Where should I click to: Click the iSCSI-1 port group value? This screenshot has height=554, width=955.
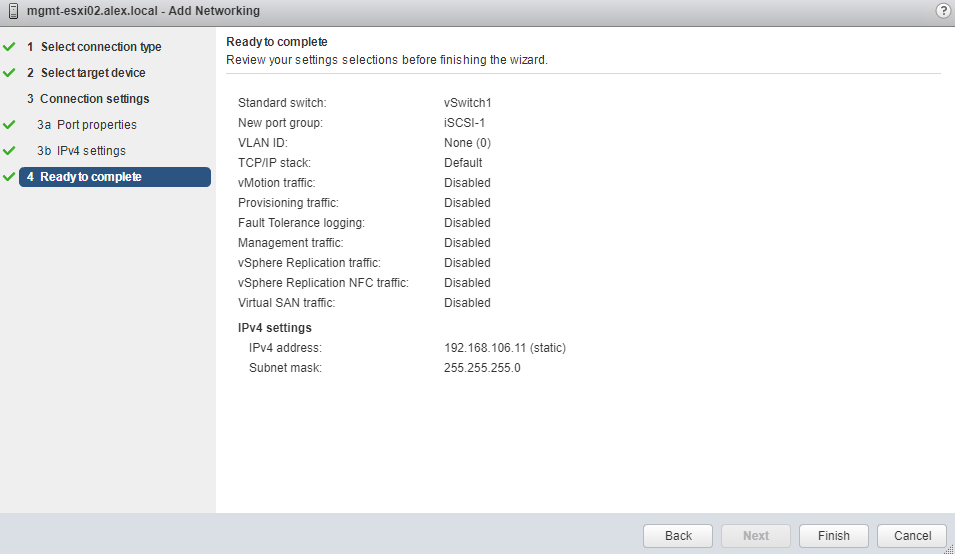click(x=464, y=123)
